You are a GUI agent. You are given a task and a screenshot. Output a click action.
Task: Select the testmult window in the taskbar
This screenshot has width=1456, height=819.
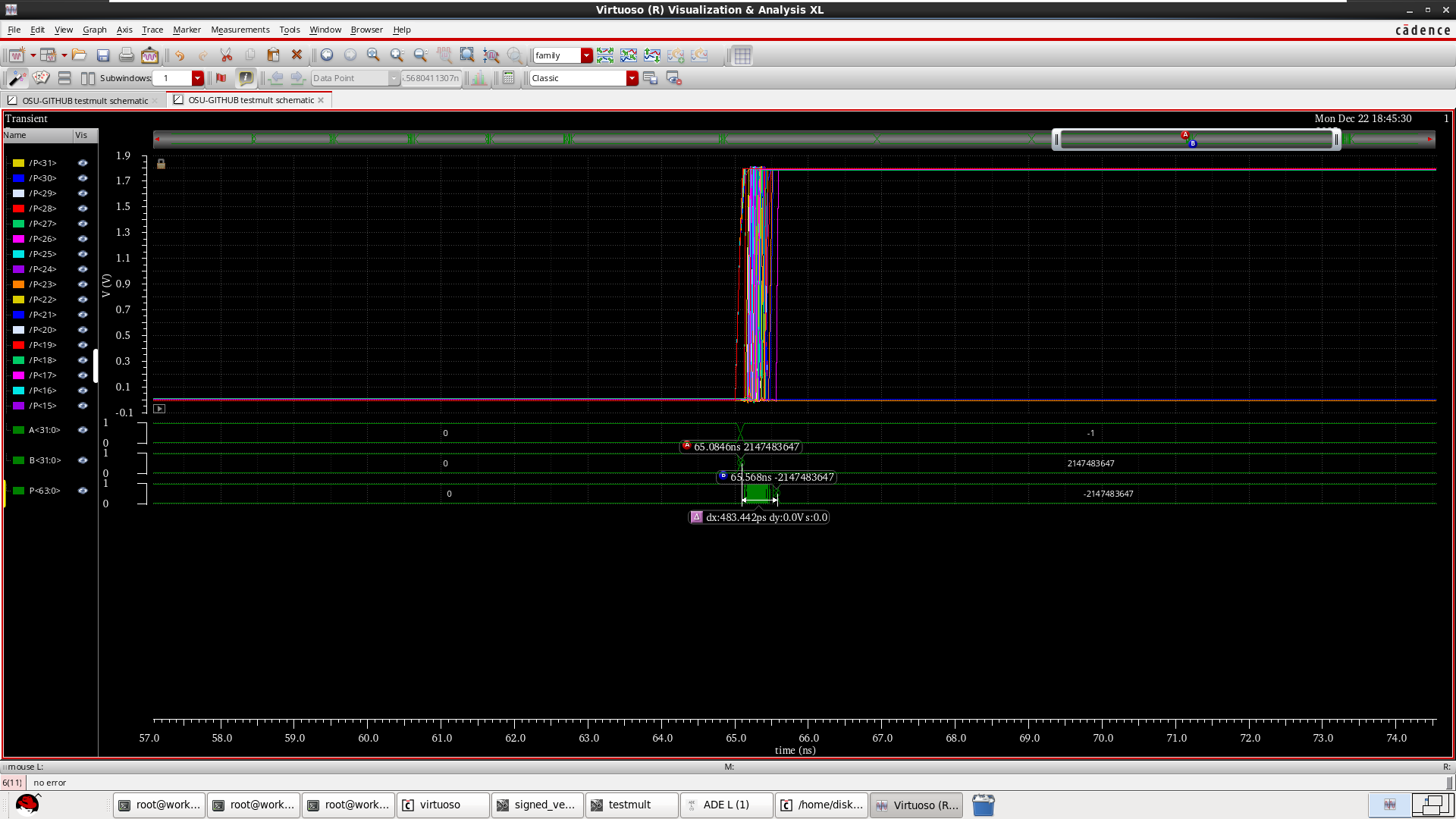631,805
